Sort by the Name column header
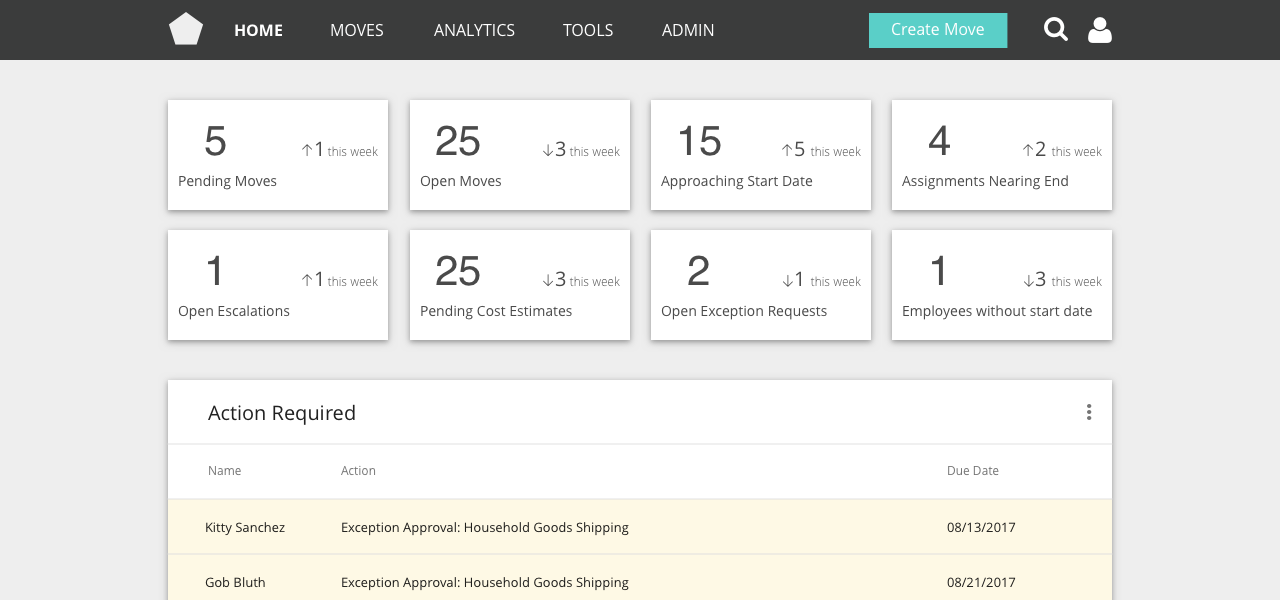1280x600 pixels. [x=224, y=471]
